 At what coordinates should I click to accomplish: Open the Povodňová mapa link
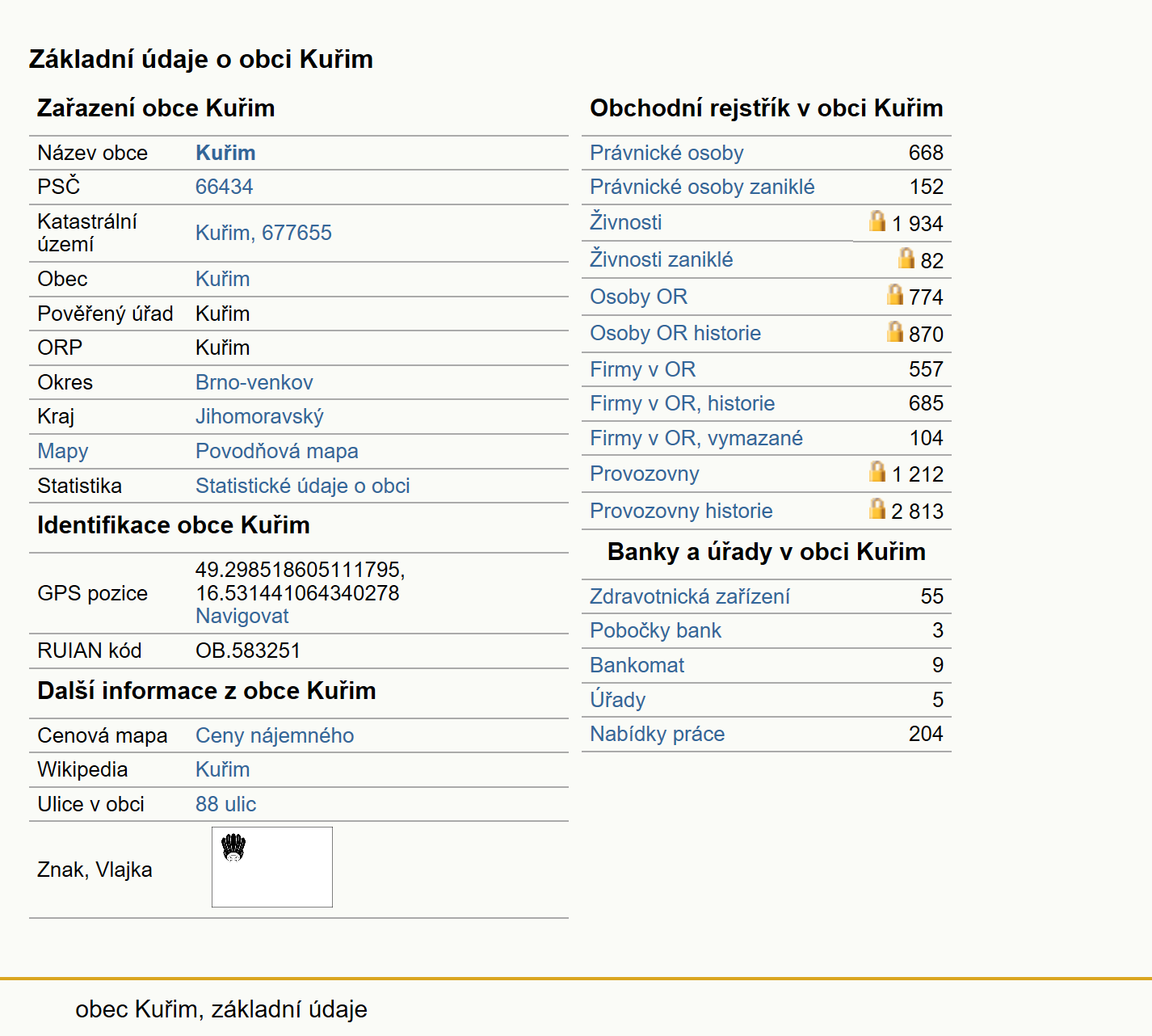pos(277,451)
